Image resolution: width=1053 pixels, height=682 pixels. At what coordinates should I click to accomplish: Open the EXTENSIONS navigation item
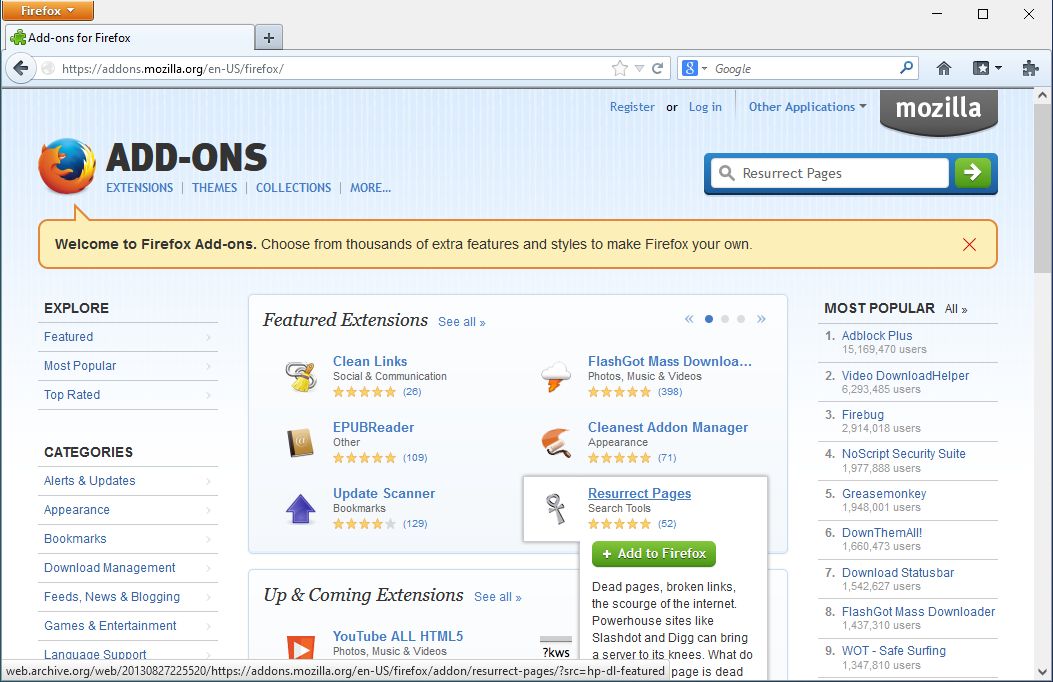click(139, 188)
